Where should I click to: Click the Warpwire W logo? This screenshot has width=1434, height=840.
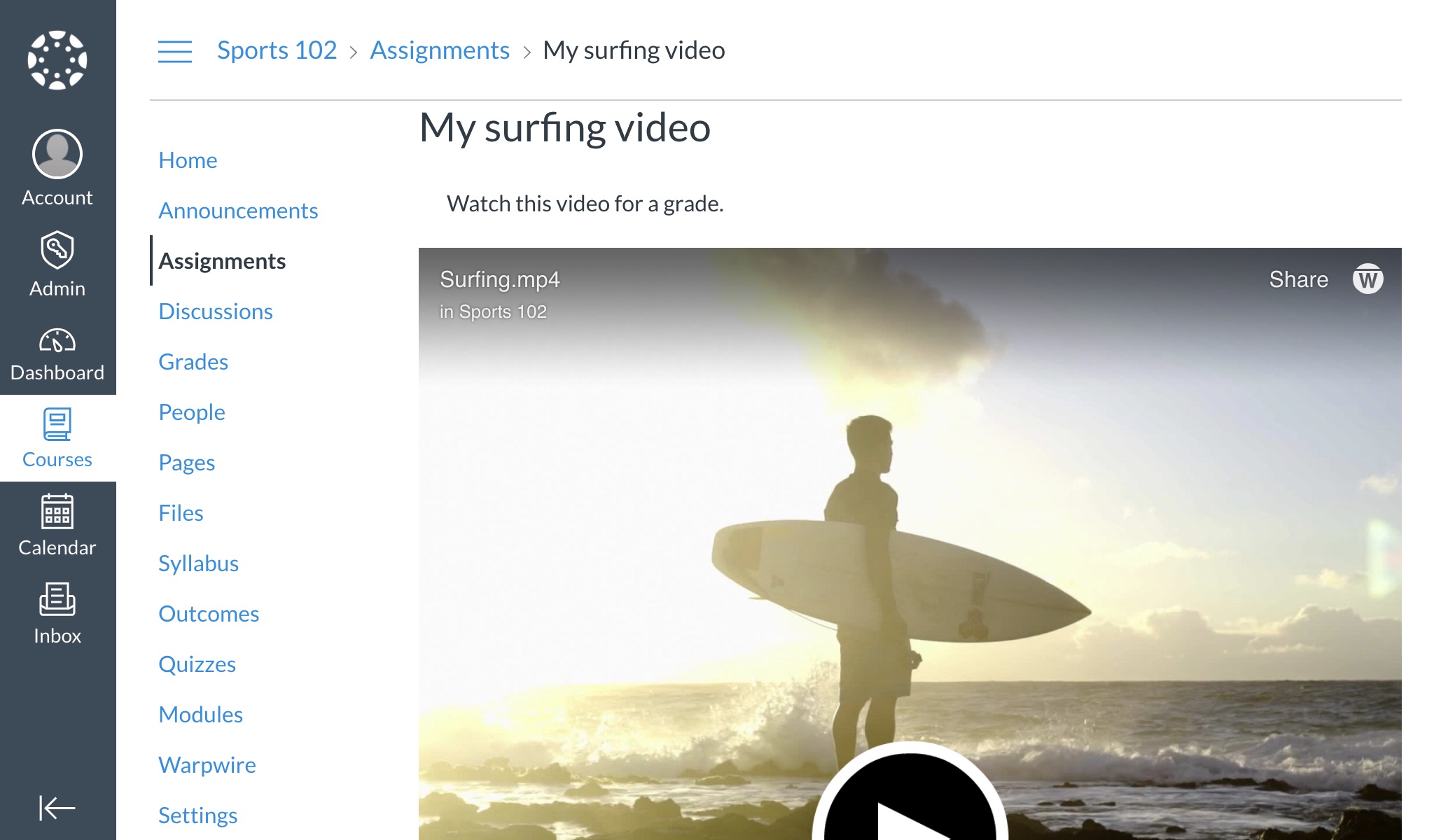click(x=1367, y=279)
